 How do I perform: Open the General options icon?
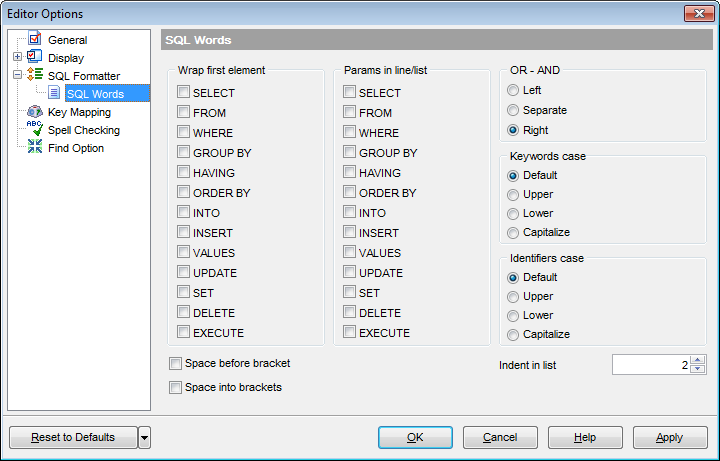pos(35,39)
